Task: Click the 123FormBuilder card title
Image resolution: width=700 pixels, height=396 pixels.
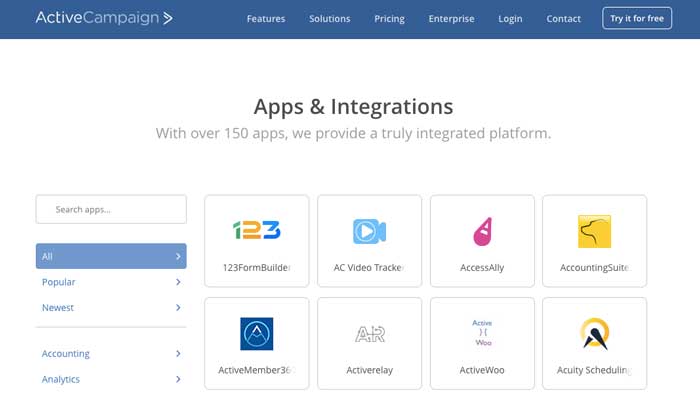Action: pos(257,267)
